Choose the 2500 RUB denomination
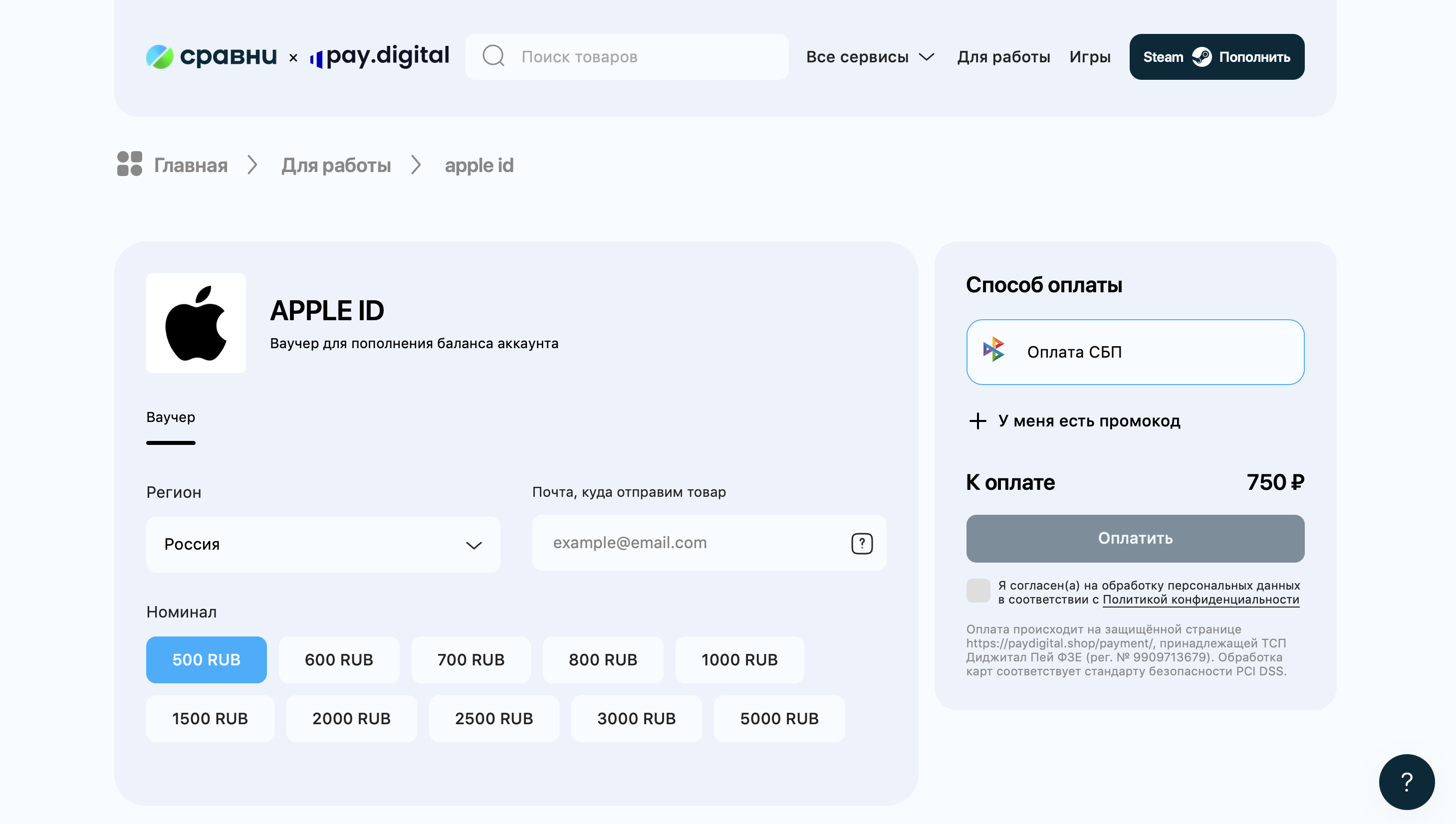This screenshot has height=824, width=1456. (493, 719)
